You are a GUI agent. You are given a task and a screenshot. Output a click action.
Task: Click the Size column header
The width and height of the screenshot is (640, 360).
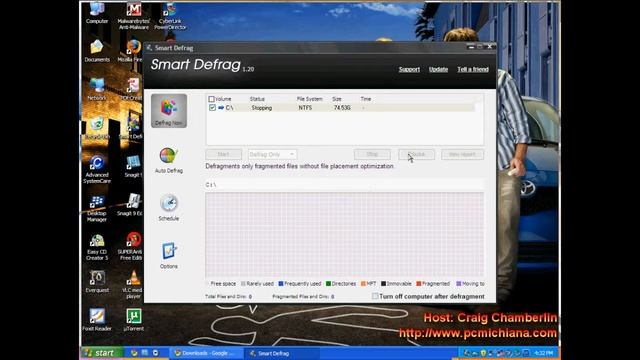click(x=336, y=99)
